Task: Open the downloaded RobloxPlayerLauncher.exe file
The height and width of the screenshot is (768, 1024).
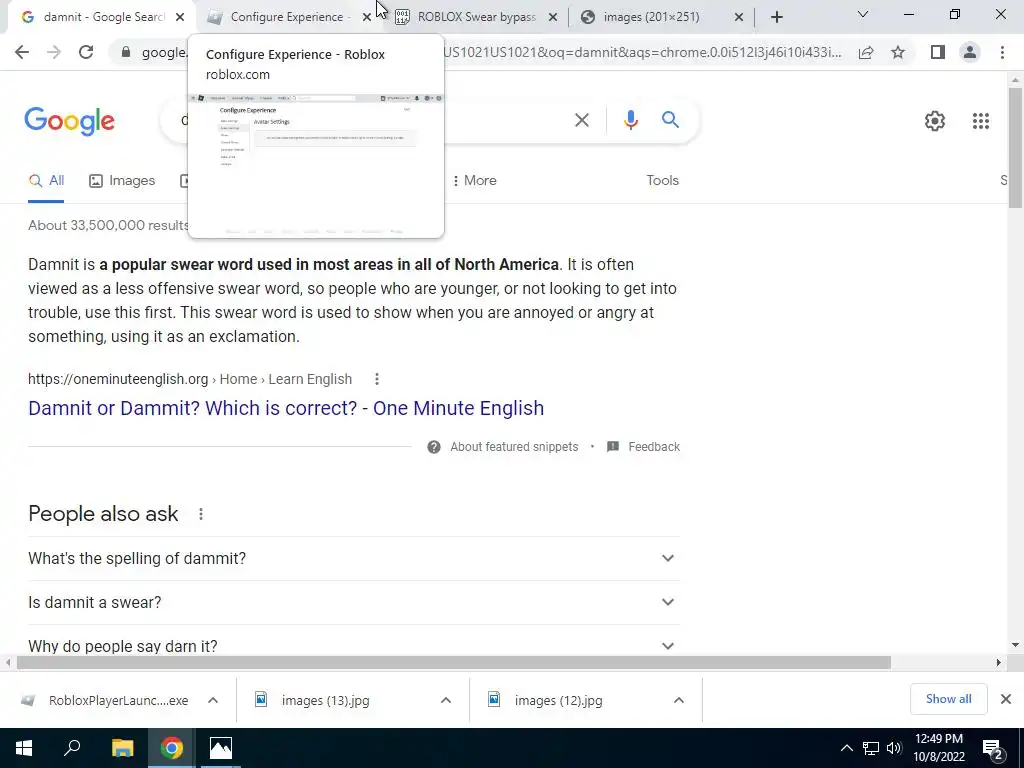Action: 104,701
